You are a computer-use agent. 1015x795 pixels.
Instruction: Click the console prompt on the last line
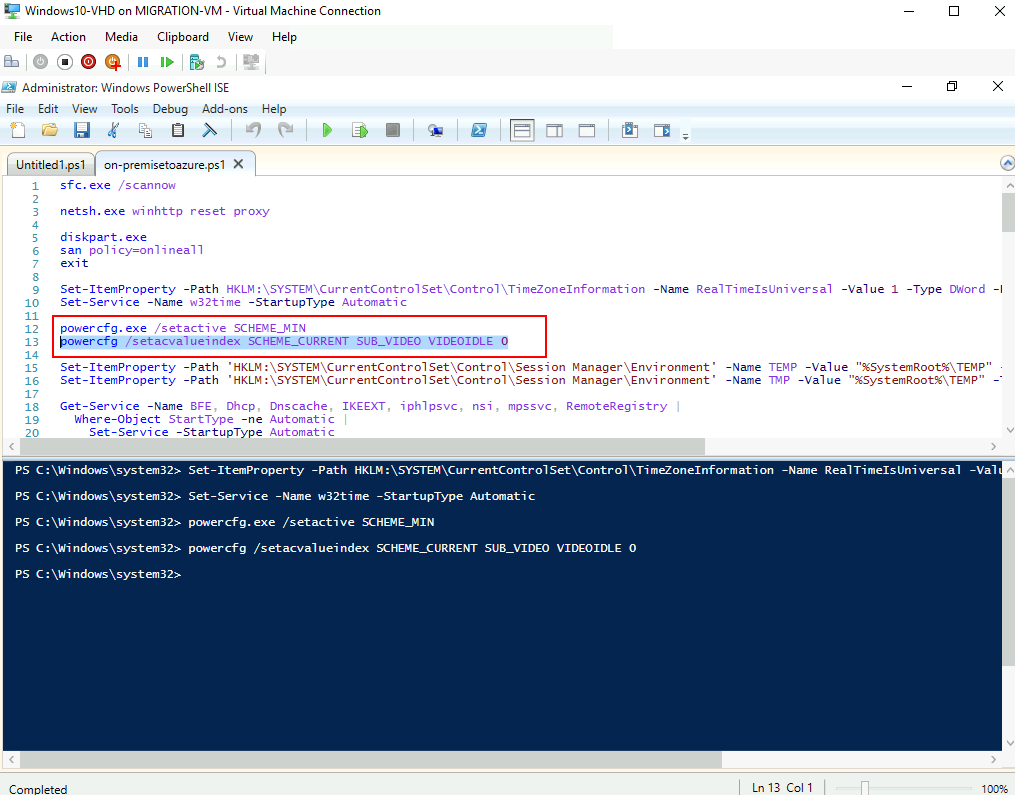tap(98, 574)
